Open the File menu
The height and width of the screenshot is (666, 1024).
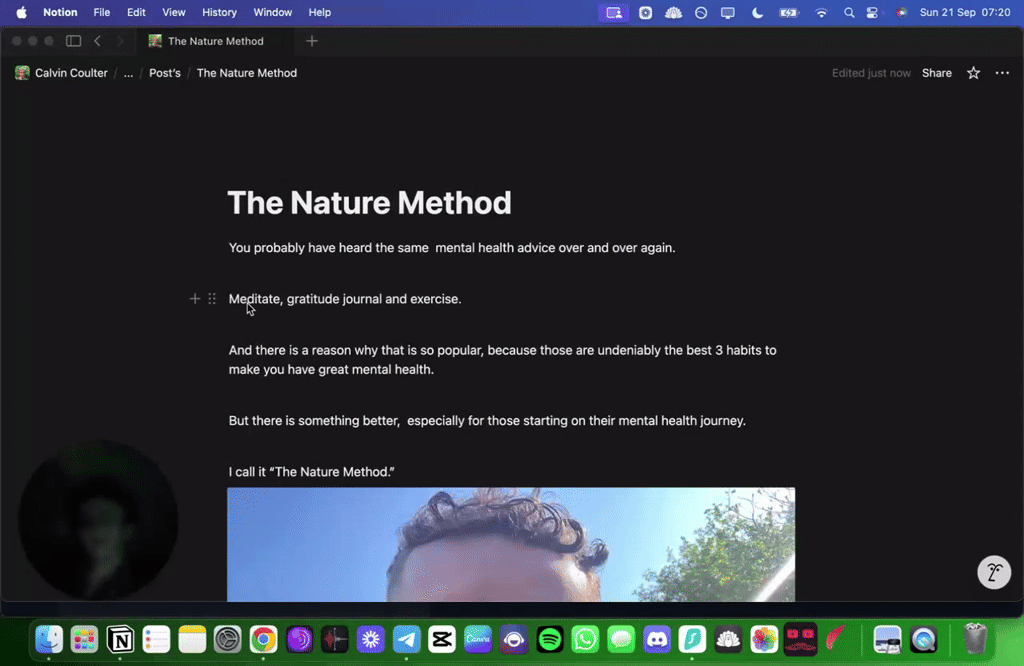coord(101,12)
